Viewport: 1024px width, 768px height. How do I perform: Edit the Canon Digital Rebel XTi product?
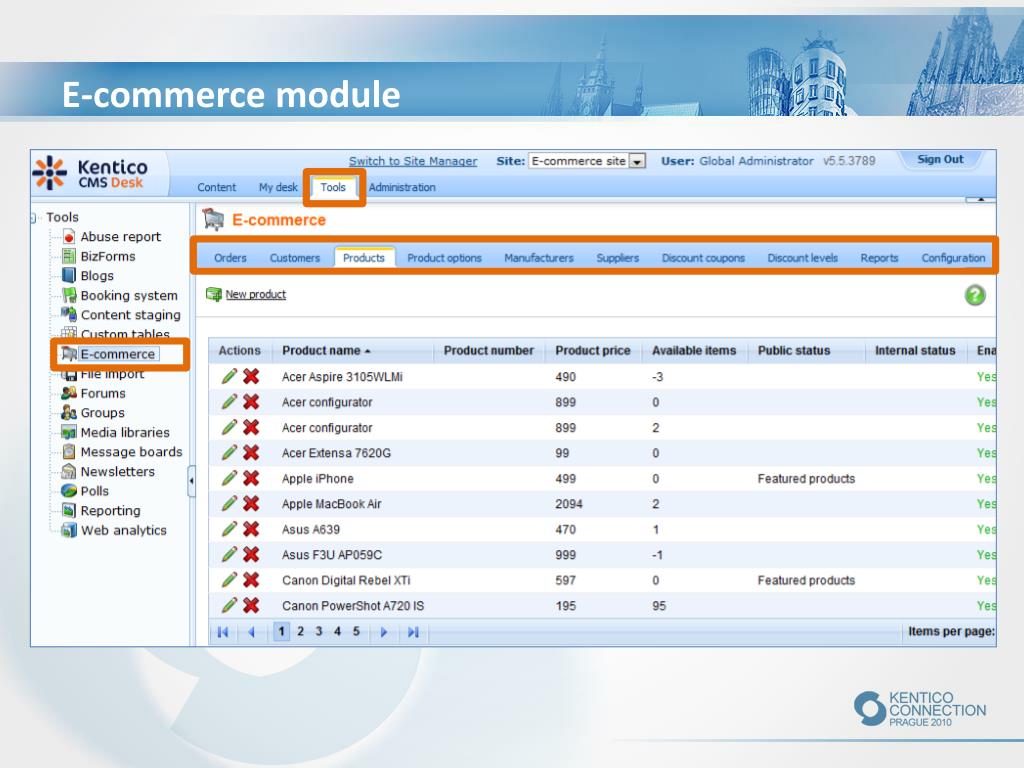pyautogui.click(x=229, y=580)
